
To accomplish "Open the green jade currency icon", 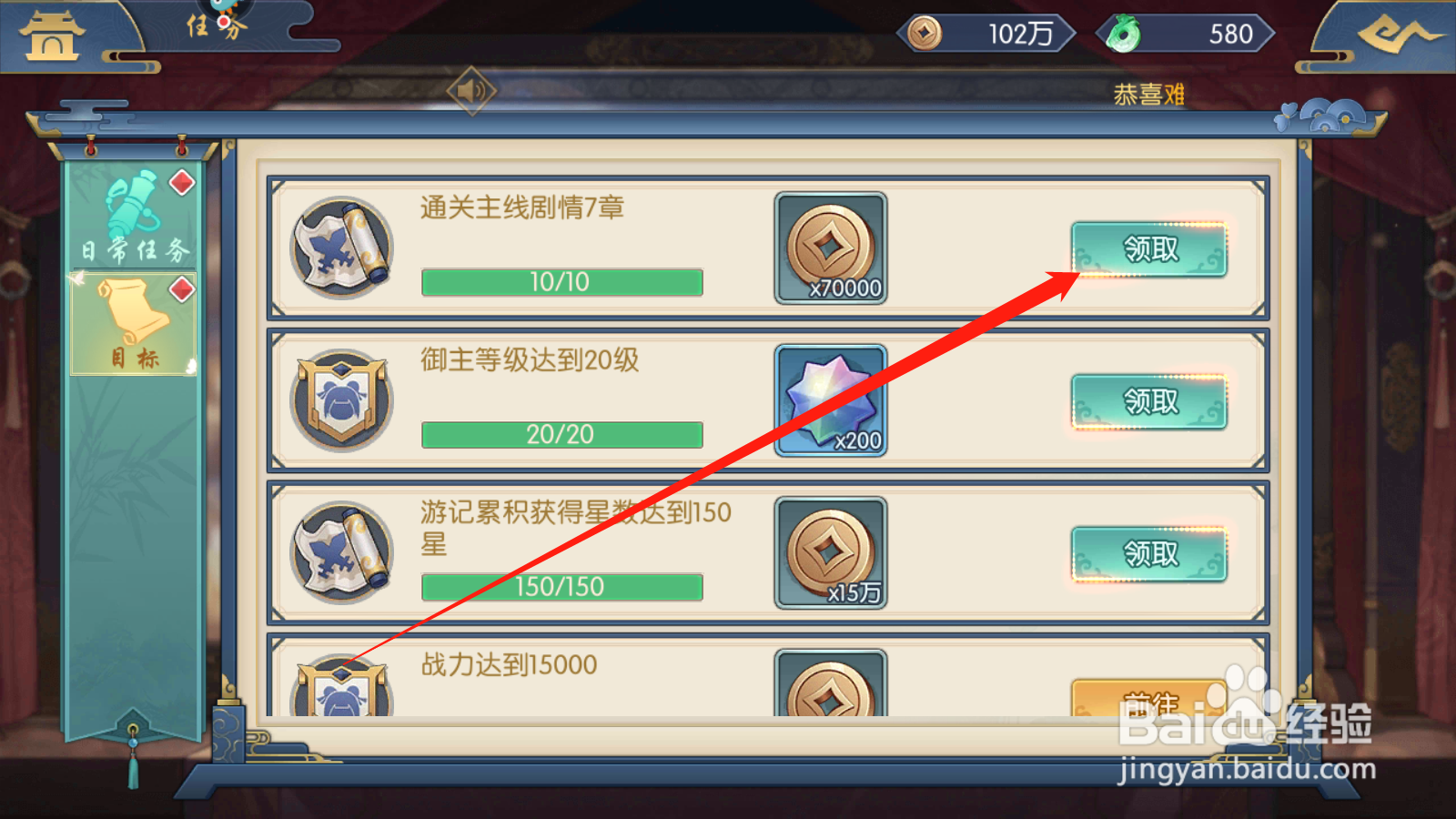I will click(x=1123, y=35).
